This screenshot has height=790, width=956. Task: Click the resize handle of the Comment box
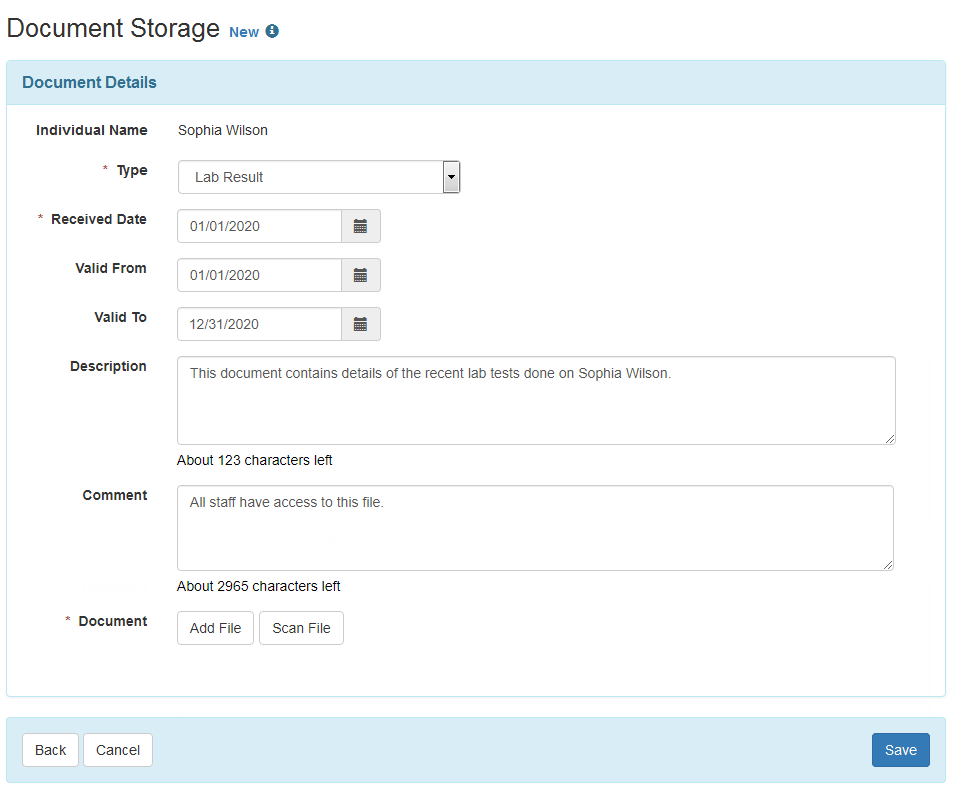tap(888, 563)
